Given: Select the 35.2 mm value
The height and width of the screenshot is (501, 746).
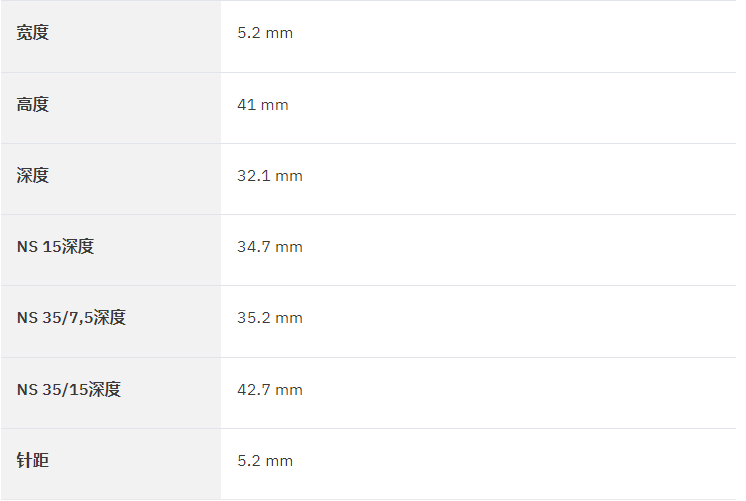Looking at the screenshot, I should pyautogui.click(x=270, y=317).
